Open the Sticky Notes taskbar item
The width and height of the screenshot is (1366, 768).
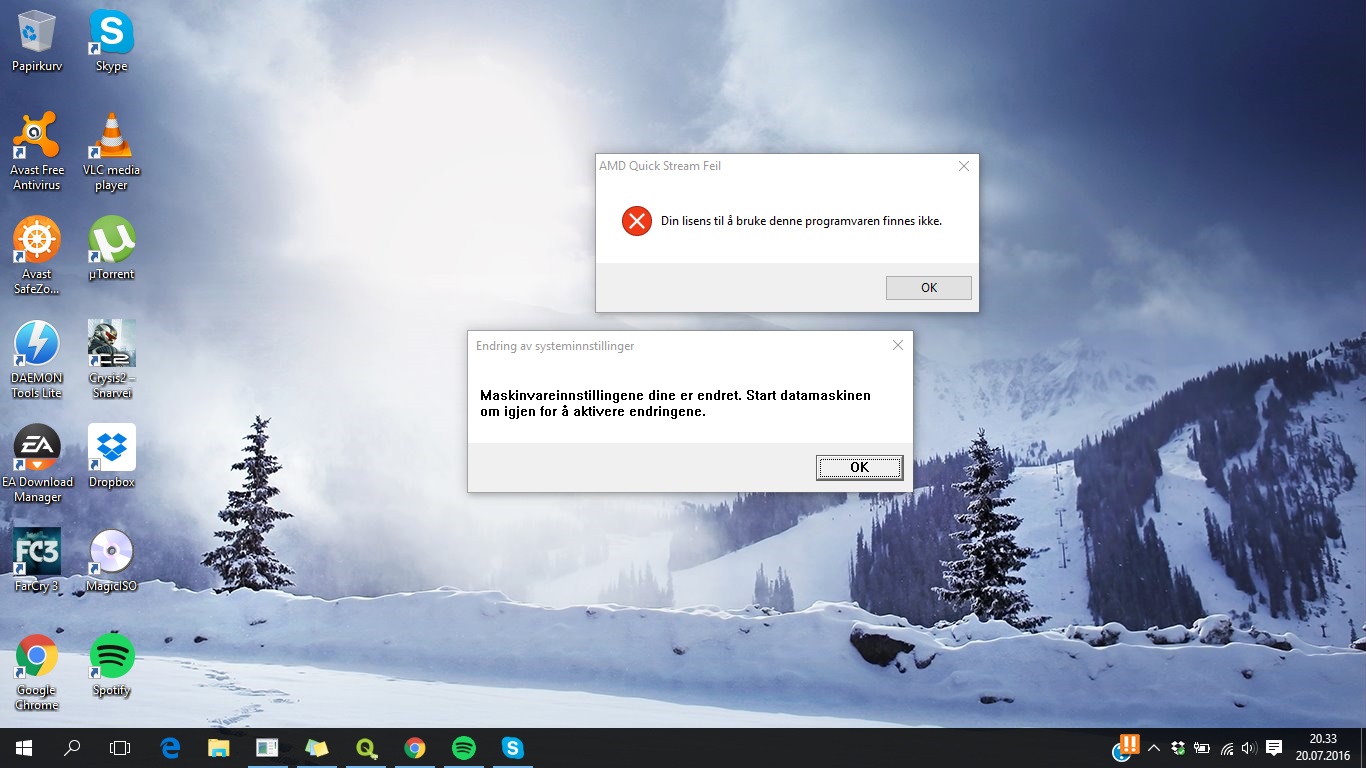click(316, 748)
